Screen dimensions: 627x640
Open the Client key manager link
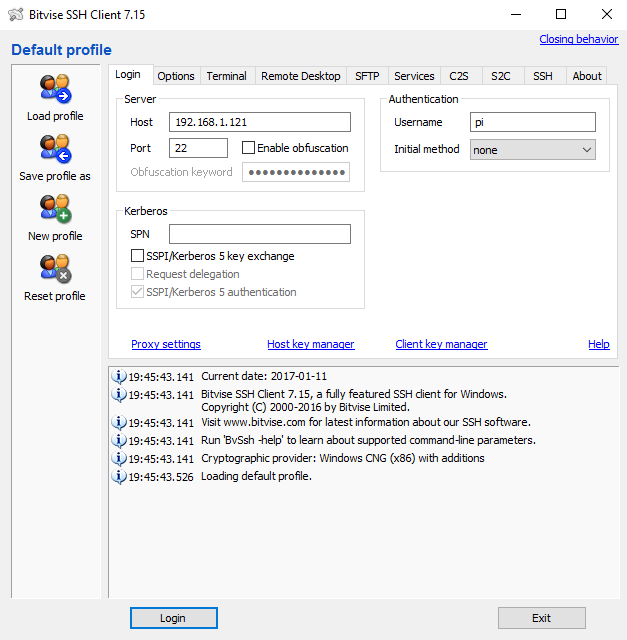[x=441, y=344]
